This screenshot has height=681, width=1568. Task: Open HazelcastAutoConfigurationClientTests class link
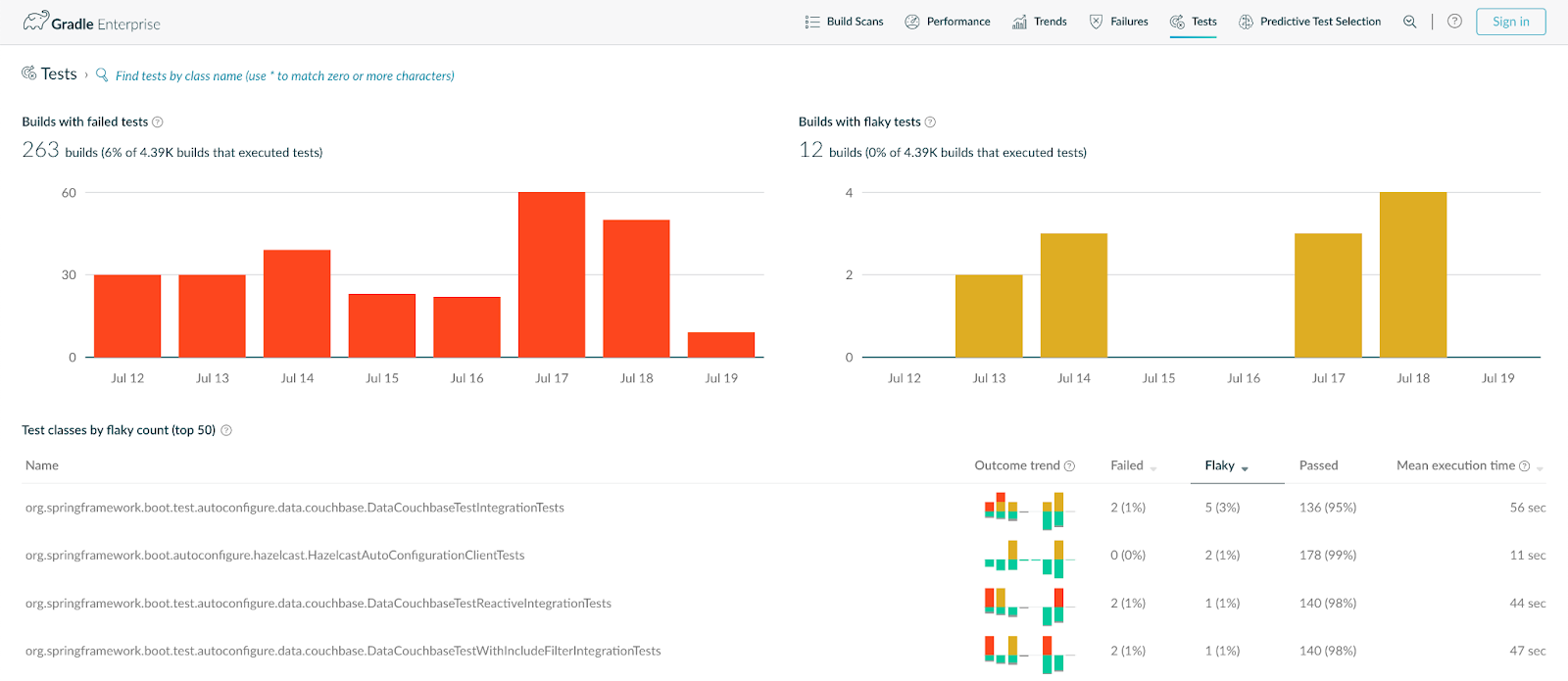[x=274, y=556]
